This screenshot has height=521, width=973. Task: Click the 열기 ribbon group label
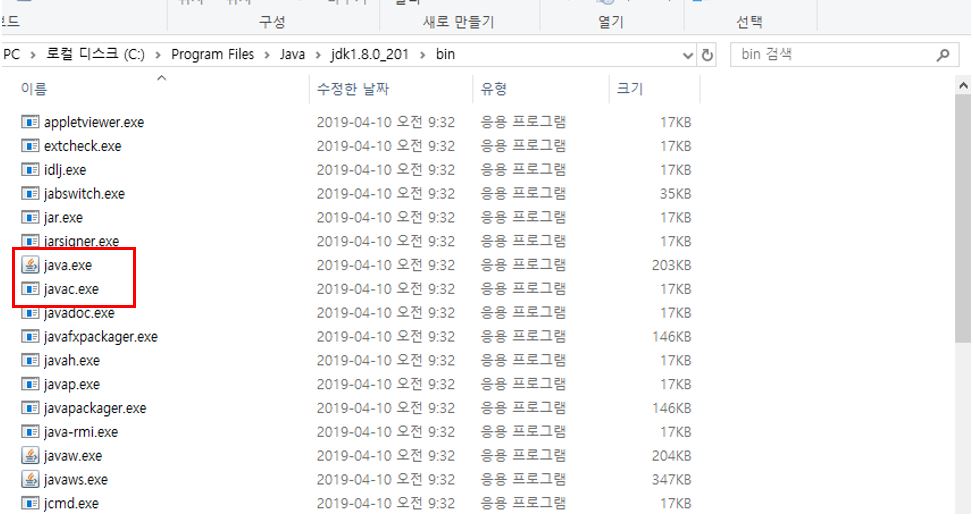coord(611,22)
